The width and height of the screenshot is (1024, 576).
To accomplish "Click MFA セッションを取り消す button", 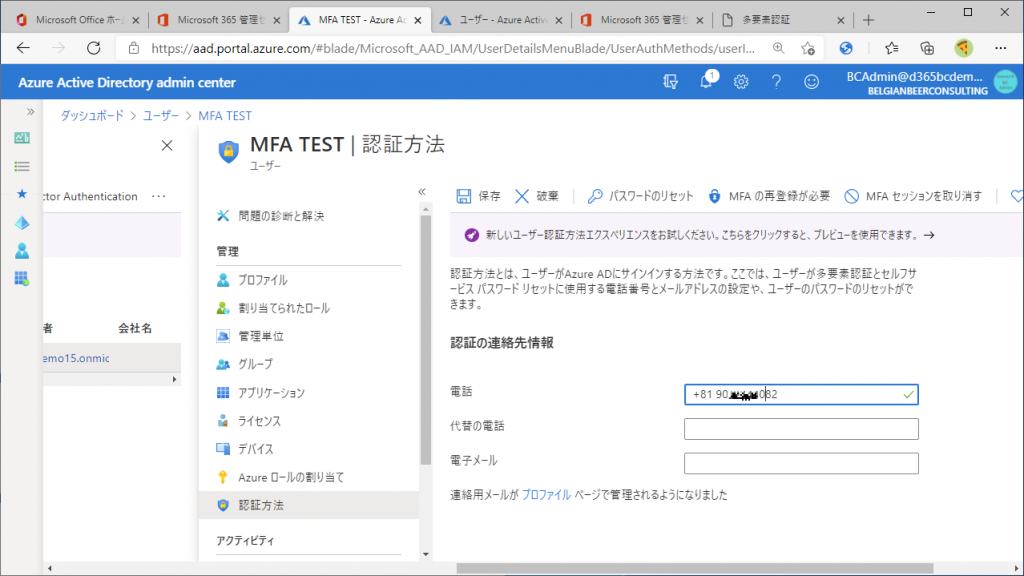I will point(913,196).
